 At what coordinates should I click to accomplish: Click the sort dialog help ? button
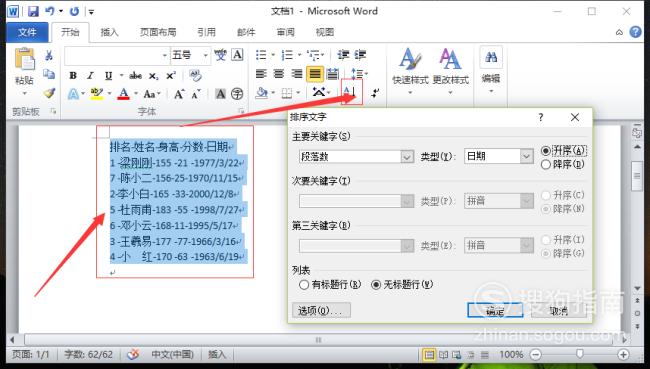pos(541,117)
